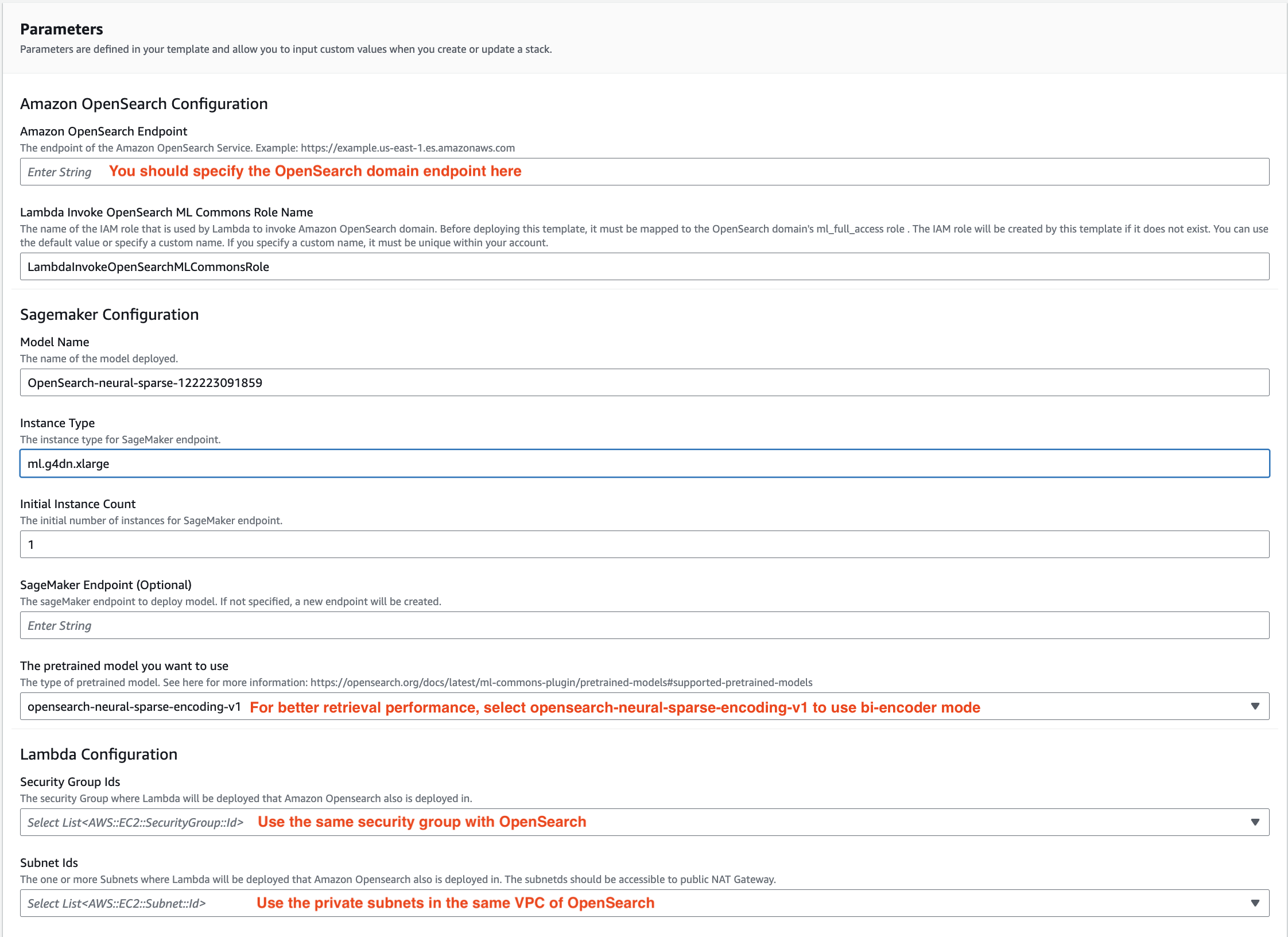Click the Subnet Ids label
1288x937 pixels.
point(49,863)
